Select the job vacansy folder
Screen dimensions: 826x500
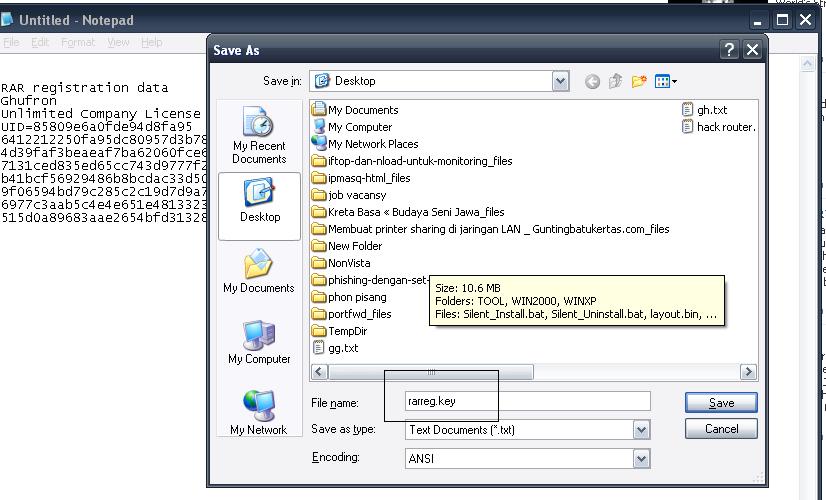[349, 195]
